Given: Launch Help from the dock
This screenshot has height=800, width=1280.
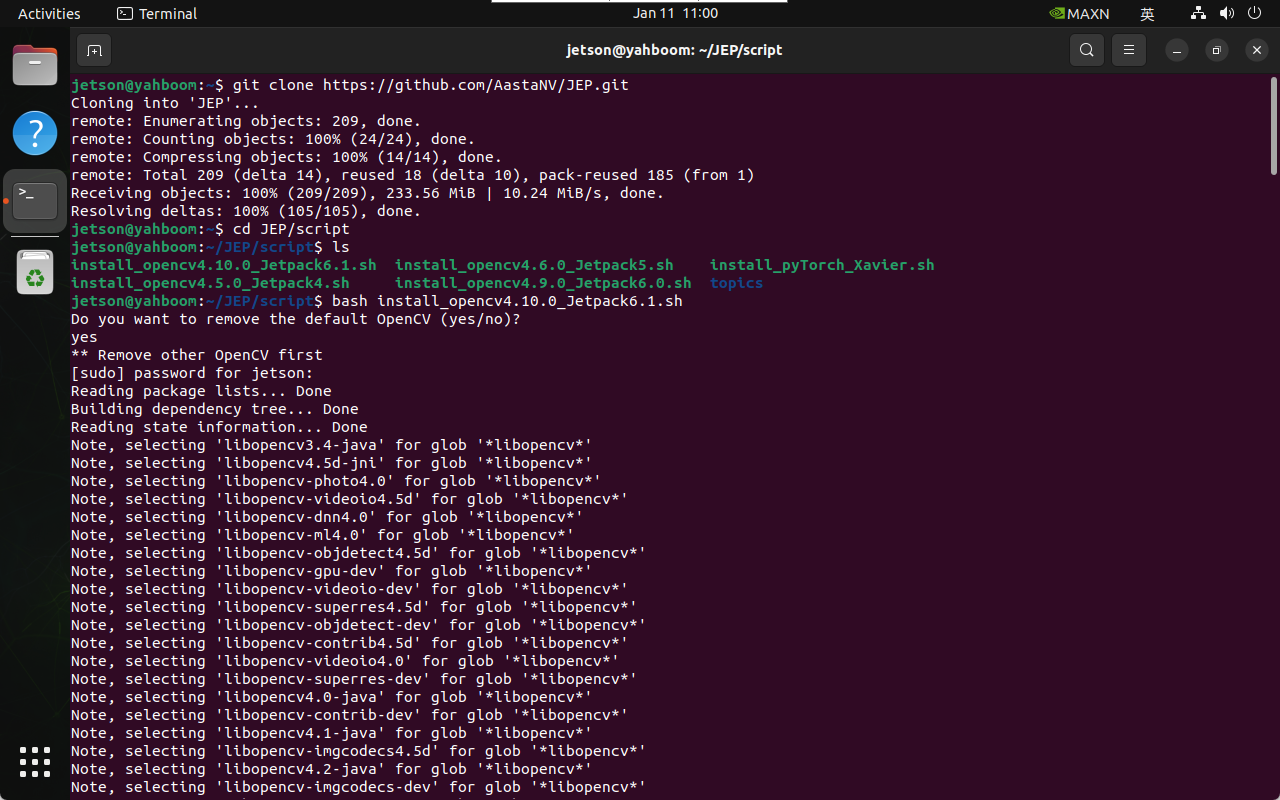Looking at the screenshot, I should (x=35, y=133).
